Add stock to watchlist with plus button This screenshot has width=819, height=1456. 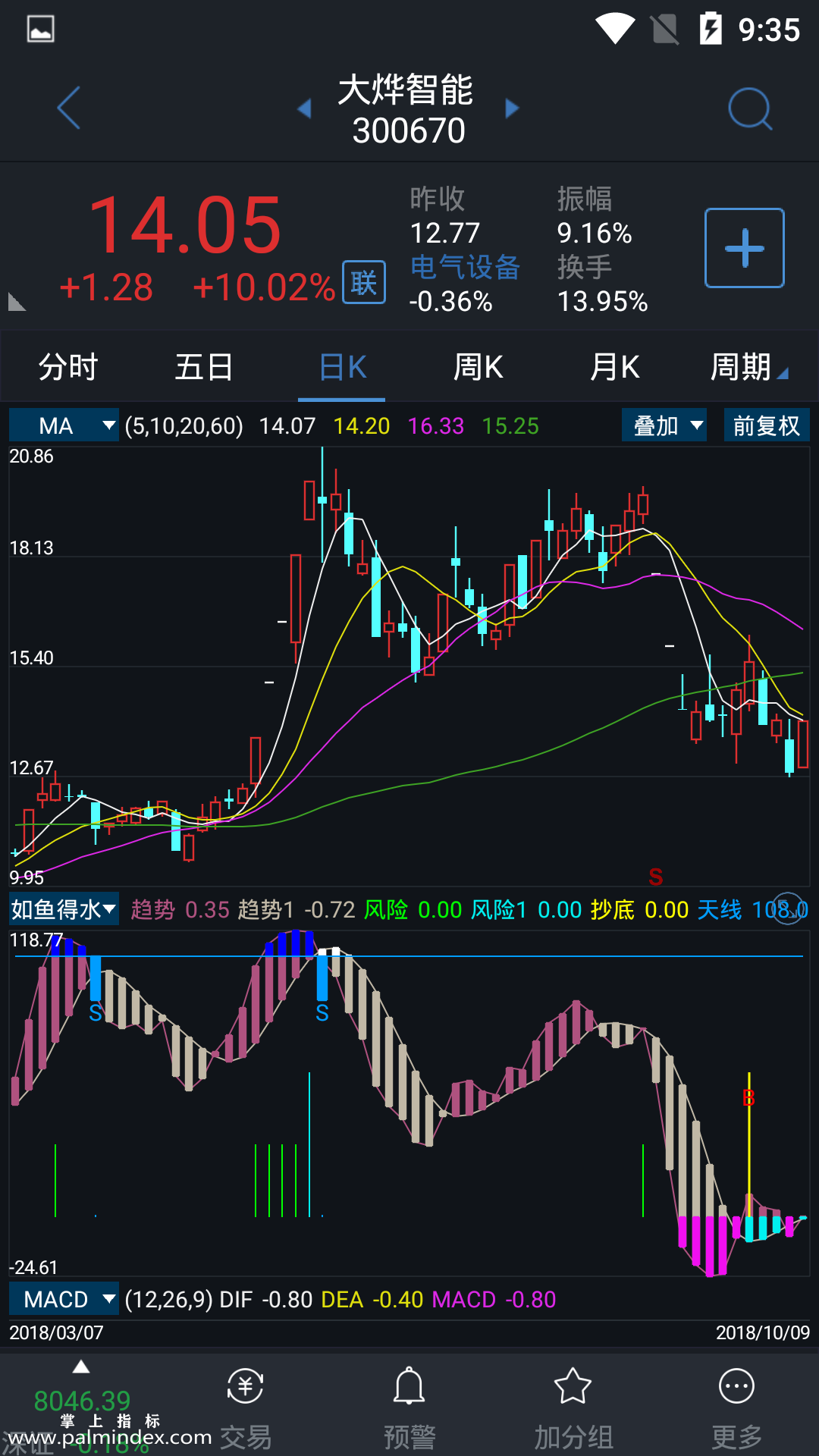(745, 248)
